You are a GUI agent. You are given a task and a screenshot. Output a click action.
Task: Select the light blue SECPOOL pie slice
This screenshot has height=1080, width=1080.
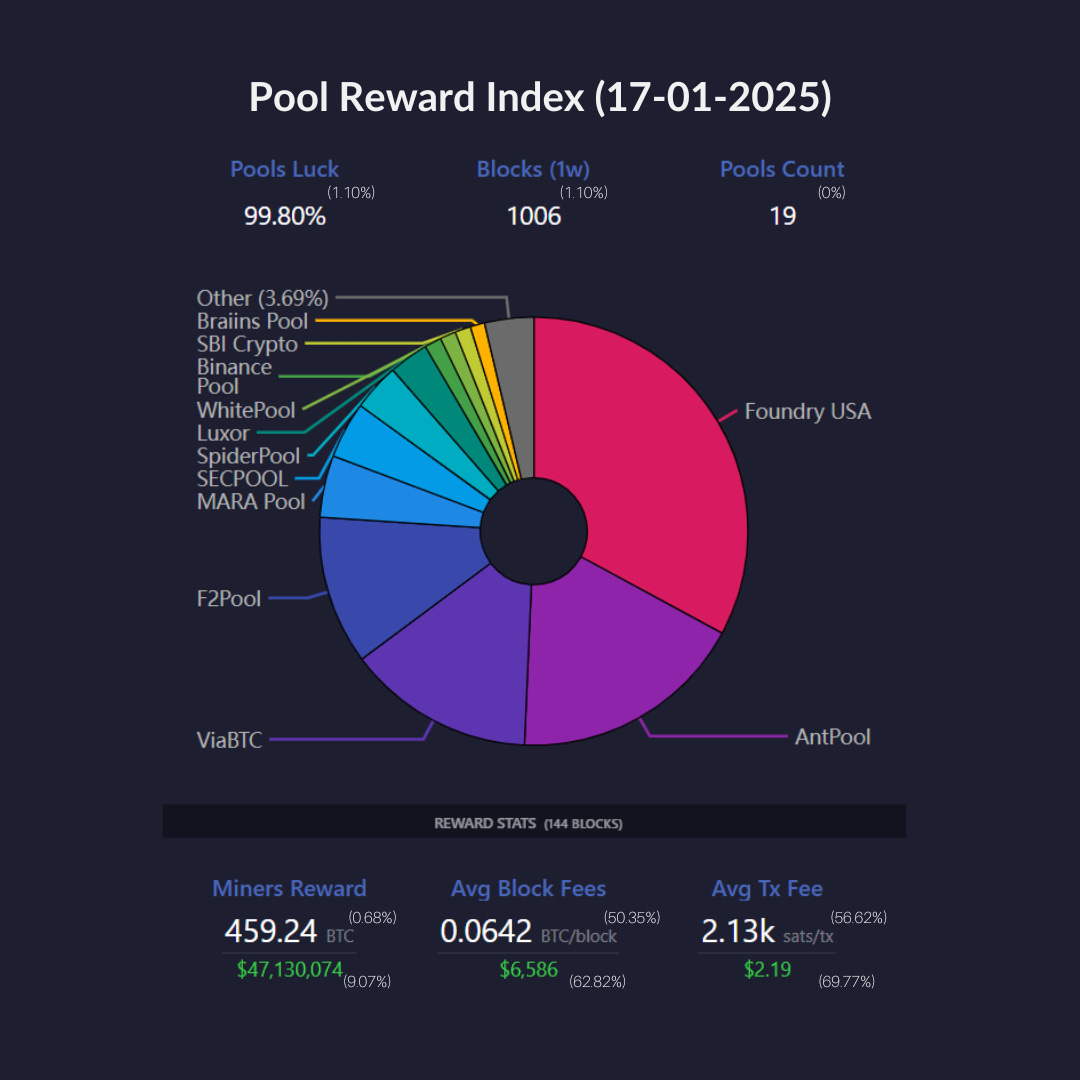coord(413,458)
